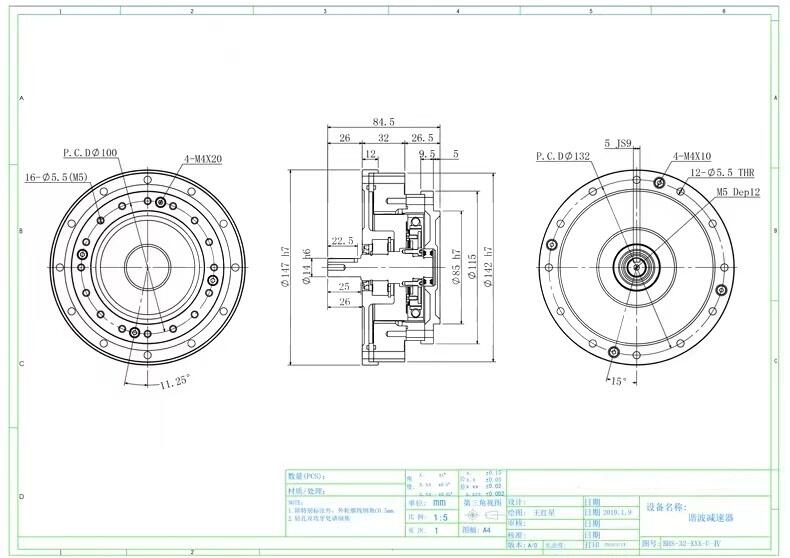Click the P.C.D Ø100 dimension label
Viewport: 790px width, 558px height.
(x=90, y=153)
